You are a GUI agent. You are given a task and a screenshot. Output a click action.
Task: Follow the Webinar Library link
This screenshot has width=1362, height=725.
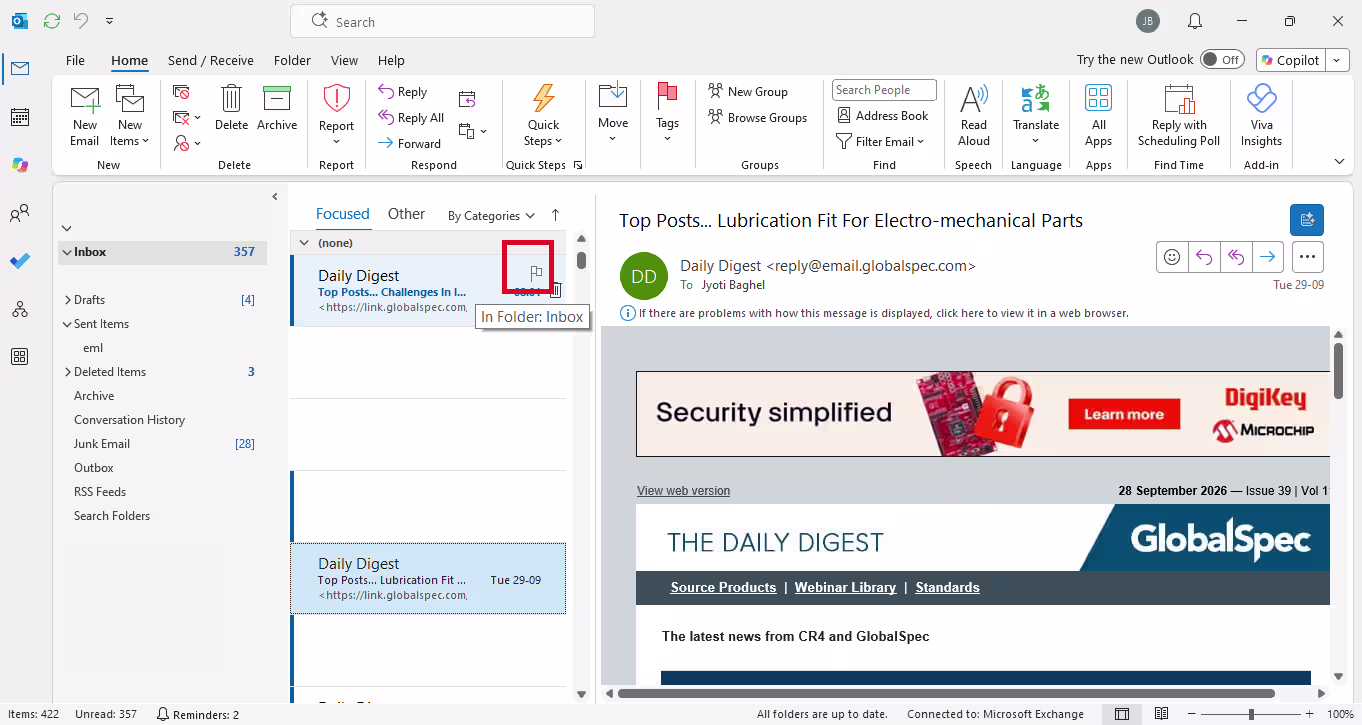point(845,588)
